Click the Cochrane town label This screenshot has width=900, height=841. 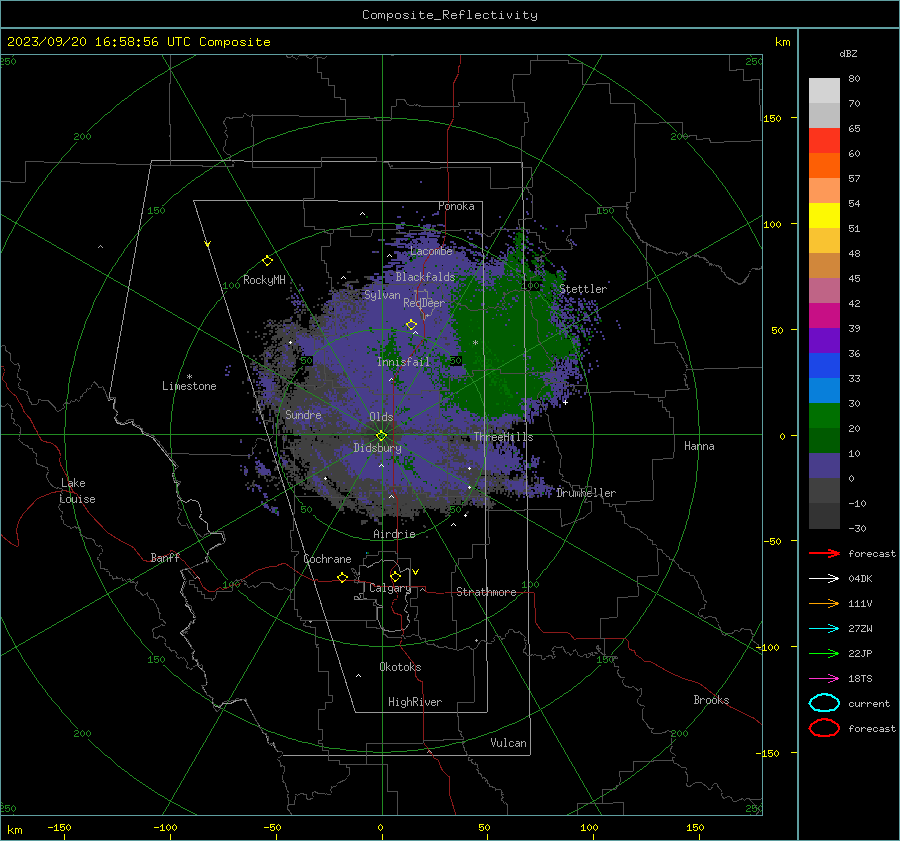click(x=327, y=559)
